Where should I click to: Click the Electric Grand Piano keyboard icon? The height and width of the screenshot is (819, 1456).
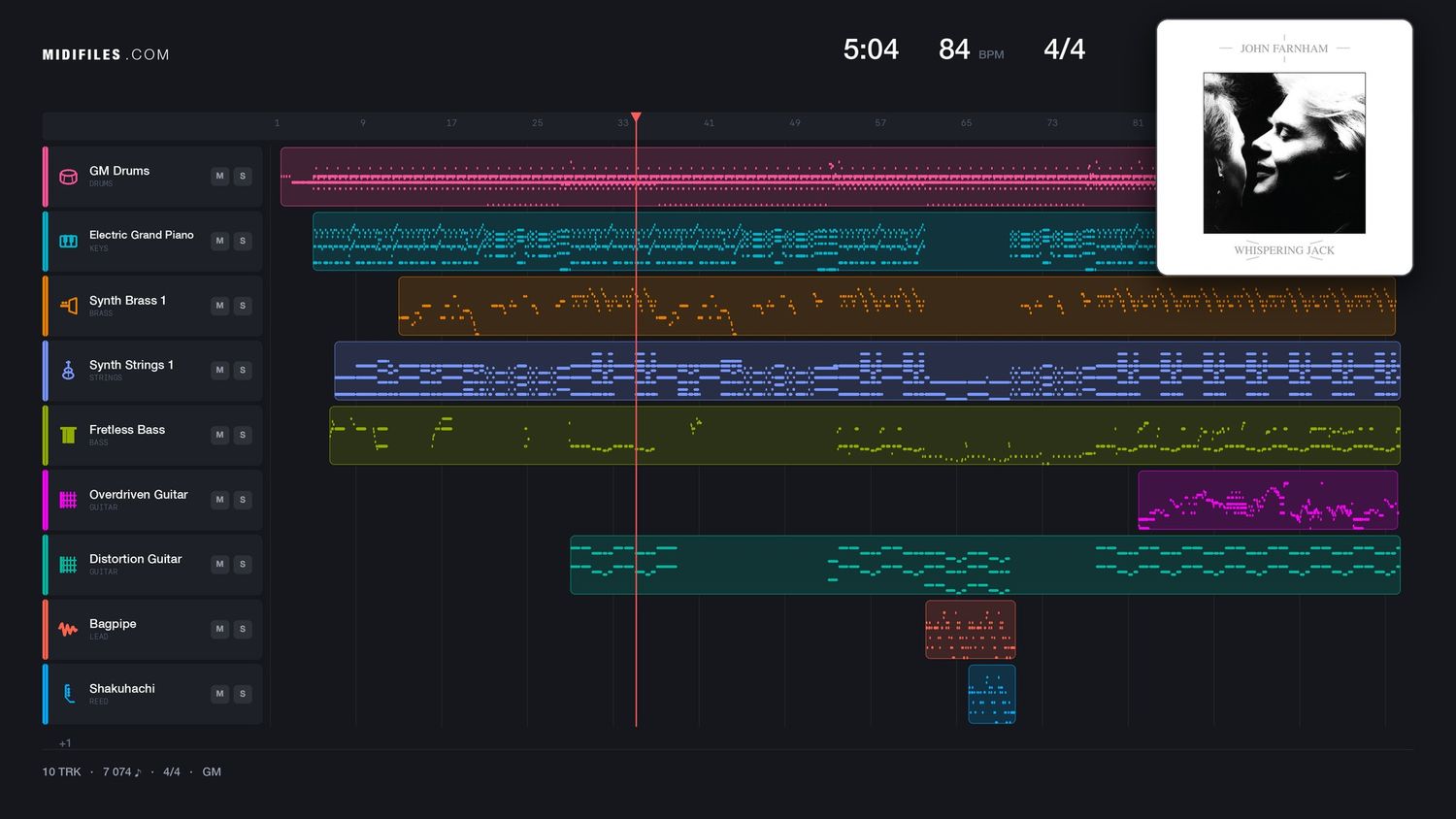tap(68, 241)
